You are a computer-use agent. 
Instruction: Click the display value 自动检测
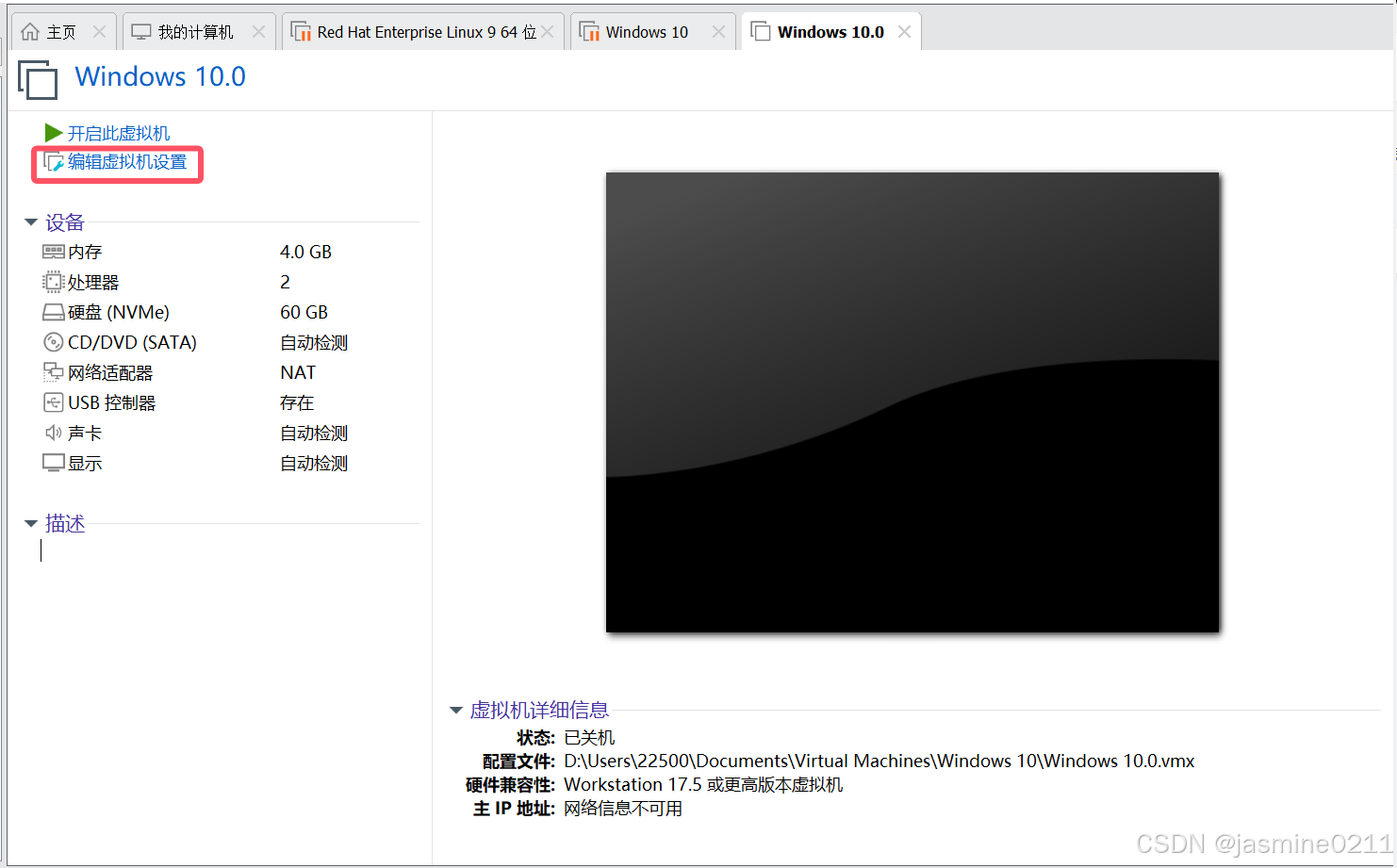click(314, 463)
